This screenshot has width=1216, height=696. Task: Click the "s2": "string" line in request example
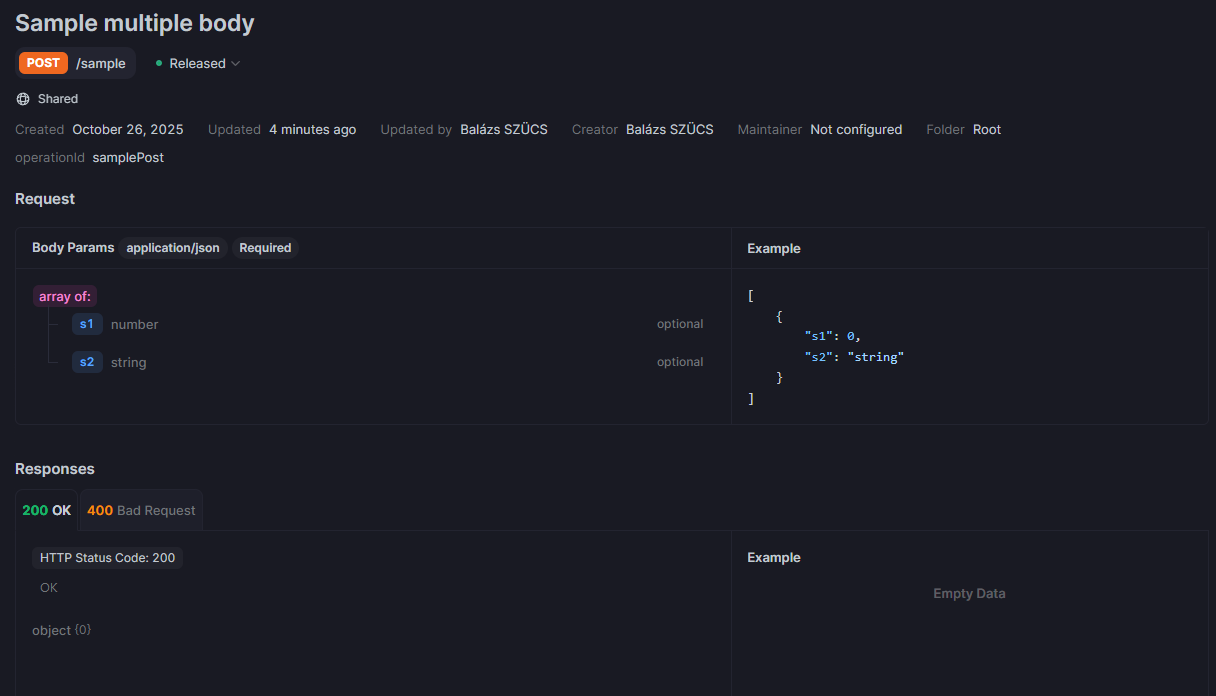tap(853, 357)
